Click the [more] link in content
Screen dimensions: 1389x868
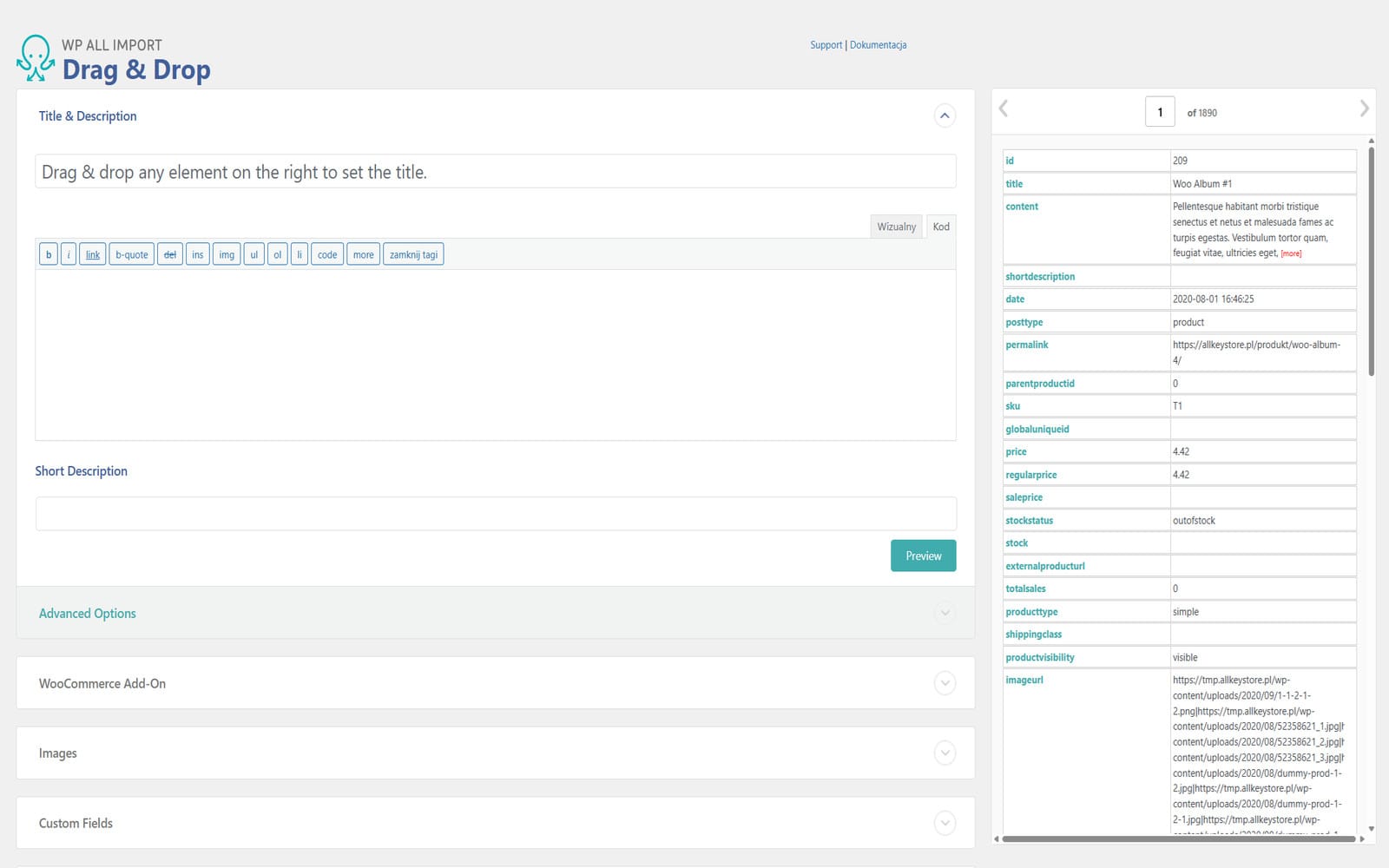tap(1291, 253)
